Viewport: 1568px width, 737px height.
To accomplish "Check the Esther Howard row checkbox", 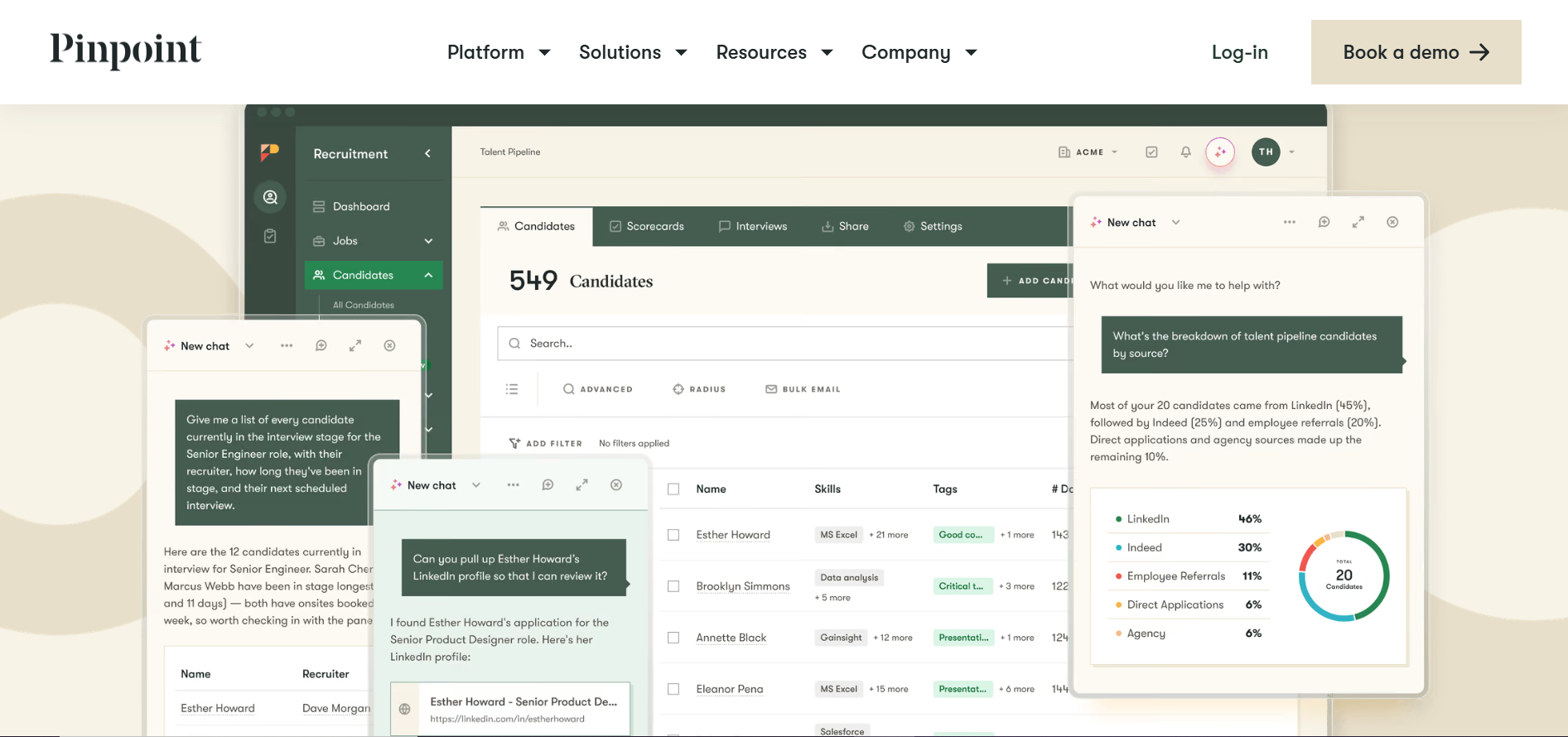I will [x=673, y=535].
